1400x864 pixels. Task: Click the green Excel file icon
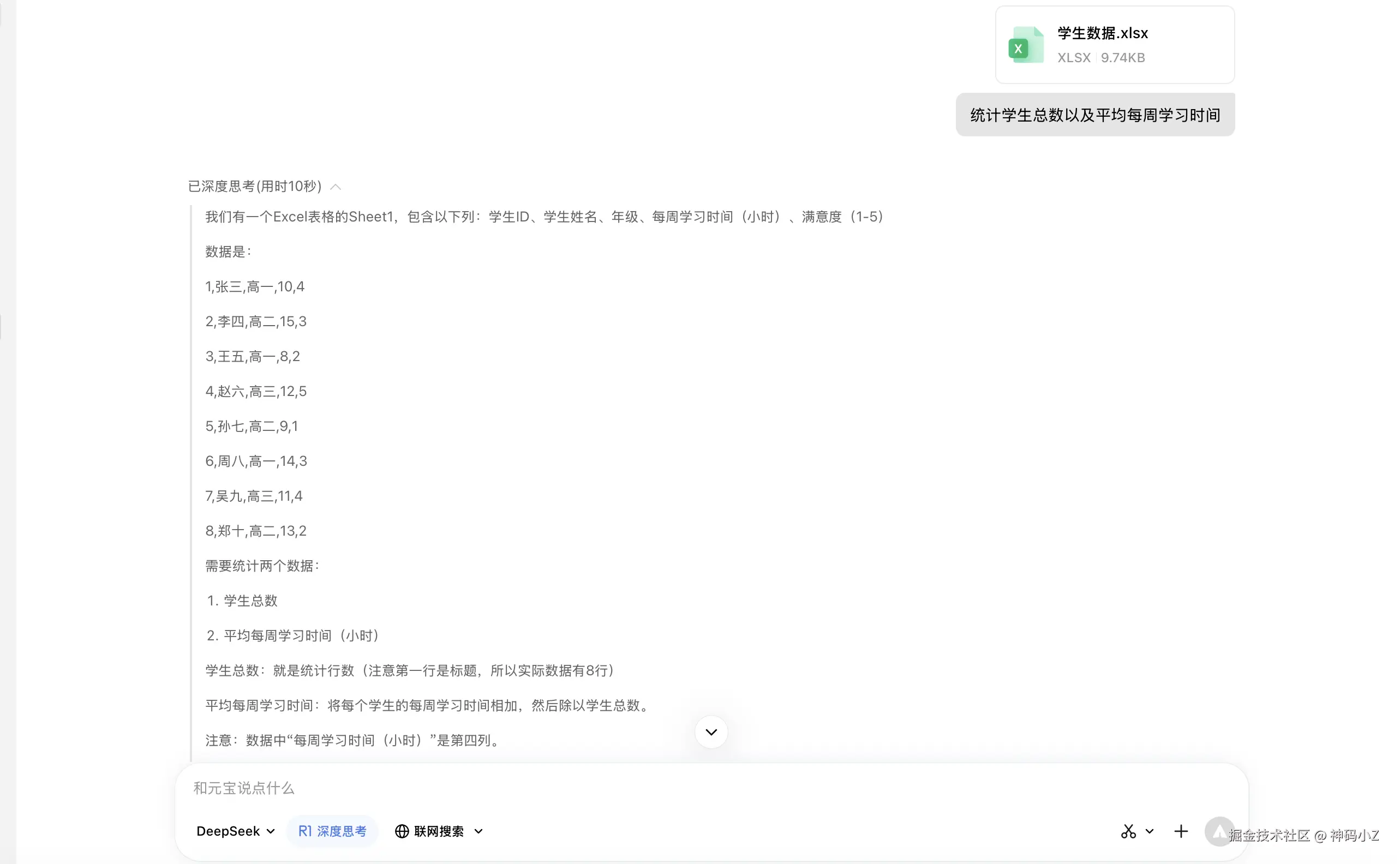(x=1025, y=45)
